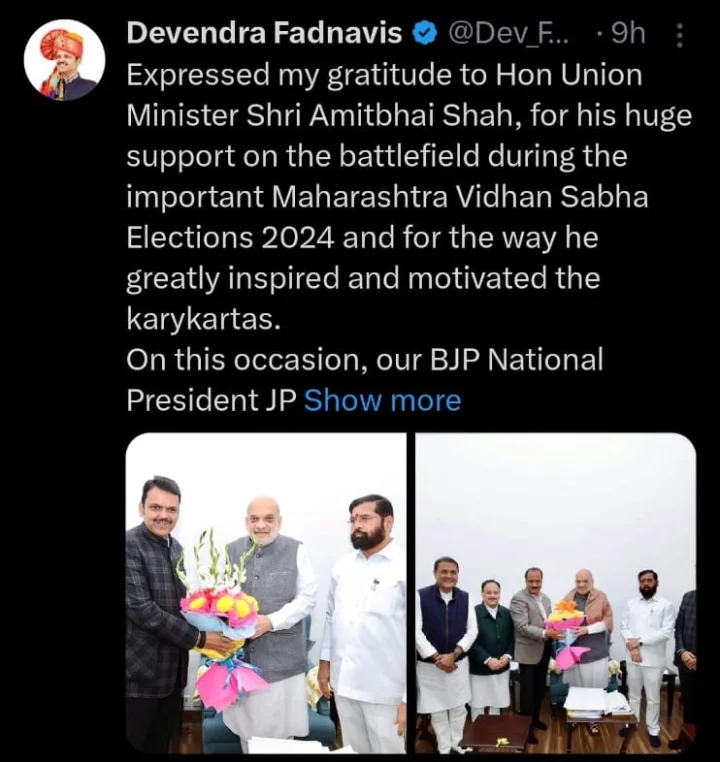
Task: Open Devendra Fadnavis profile avatar
Action: [65, 60]
